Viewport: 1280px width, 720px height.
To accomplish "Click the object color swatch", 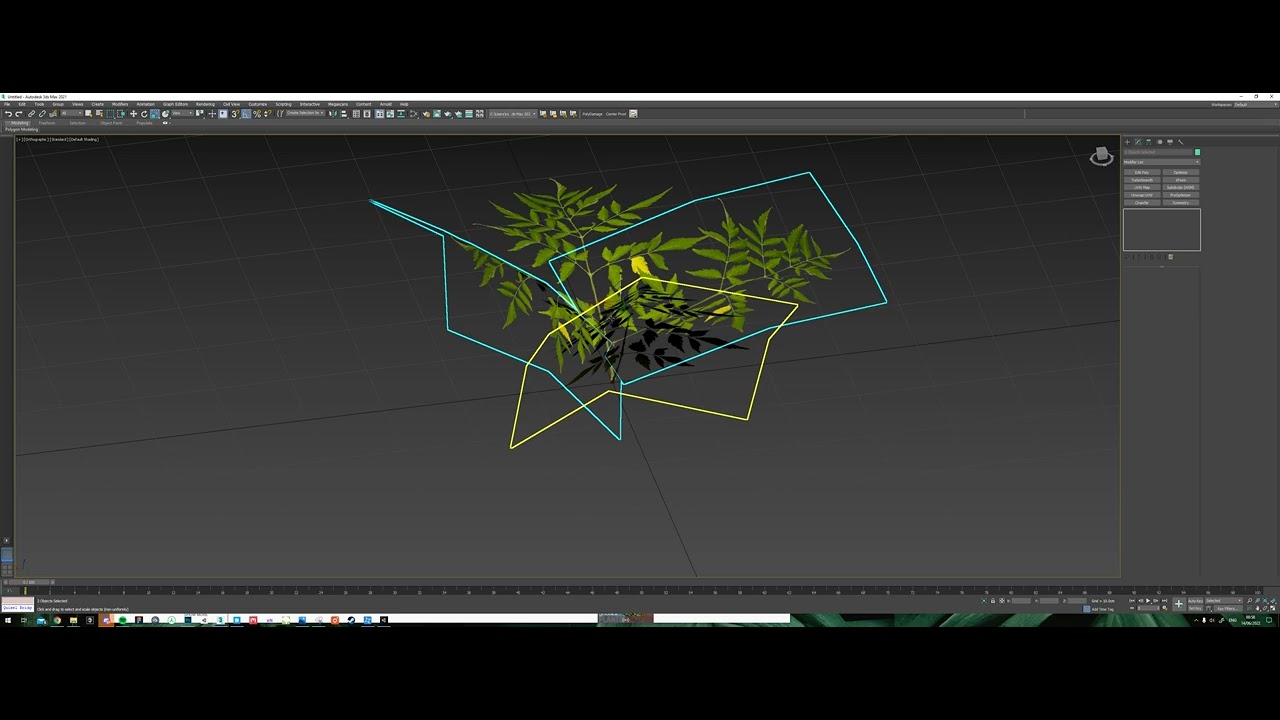I will 1197,152.
